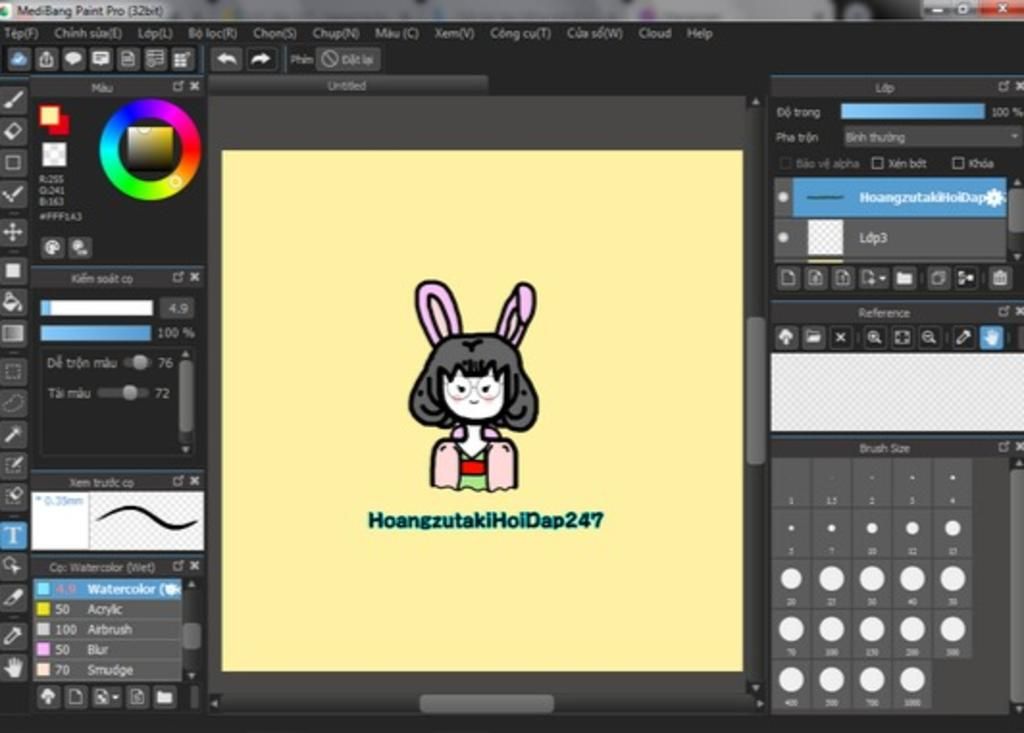Open the Công cụ(T) menu
Screen dimensions: 1024x733
pyautogui.click(x=520, y=33)
